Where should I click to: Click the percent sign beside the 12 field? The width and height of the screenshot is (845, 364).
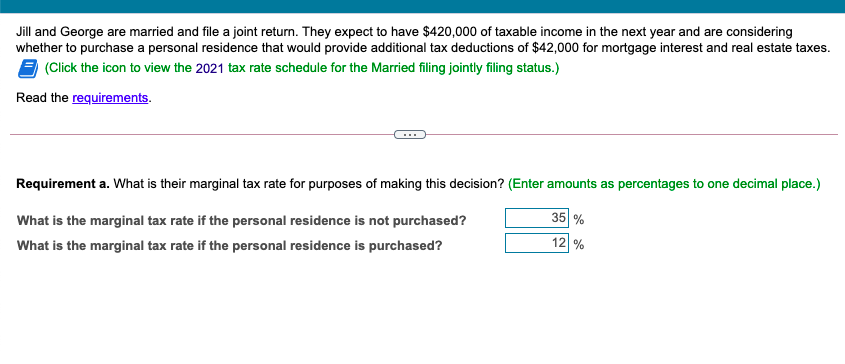point(579,245)
